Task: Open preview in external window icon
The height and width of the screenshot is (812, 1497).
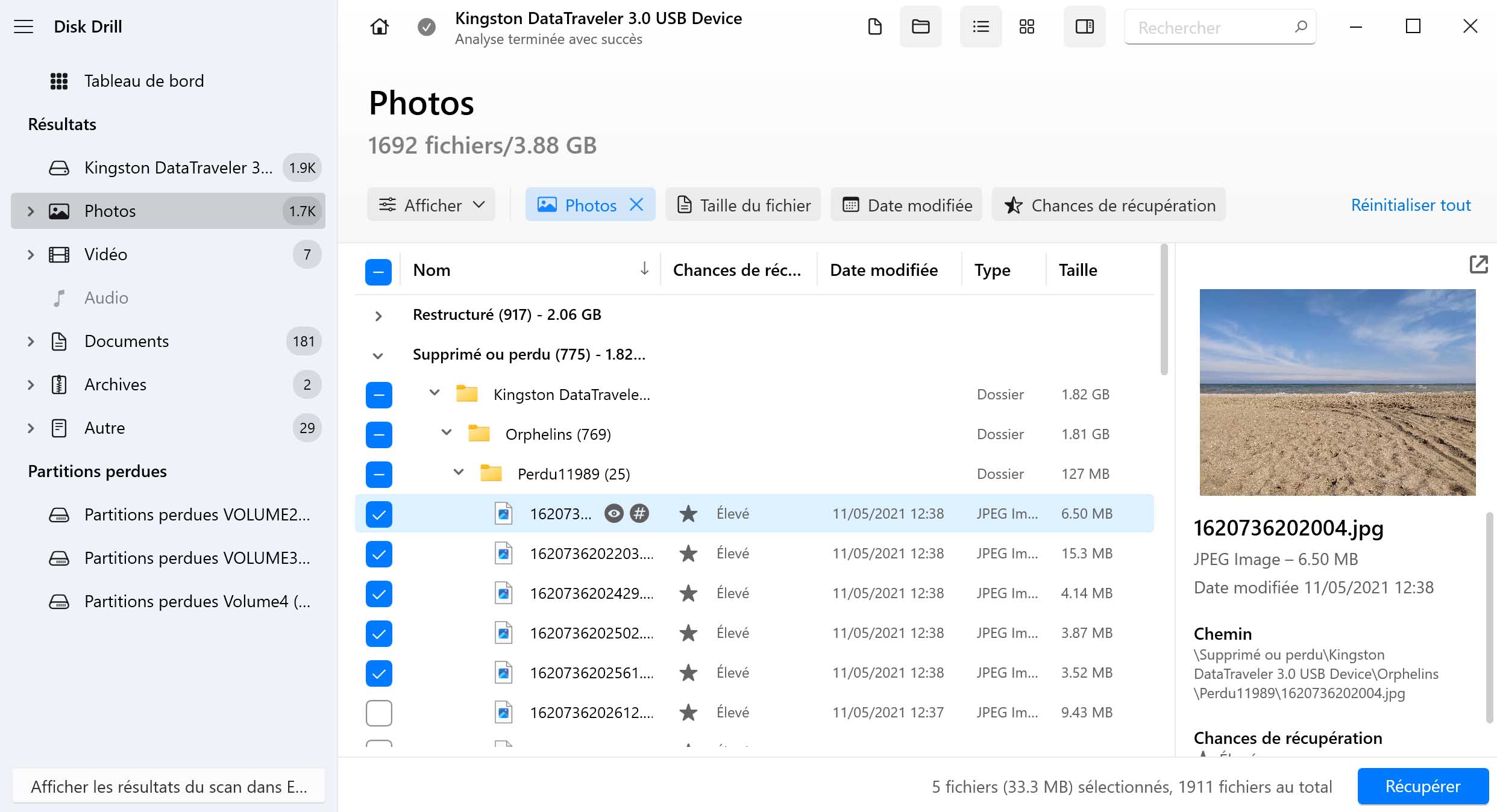Action: (1479, 264)
